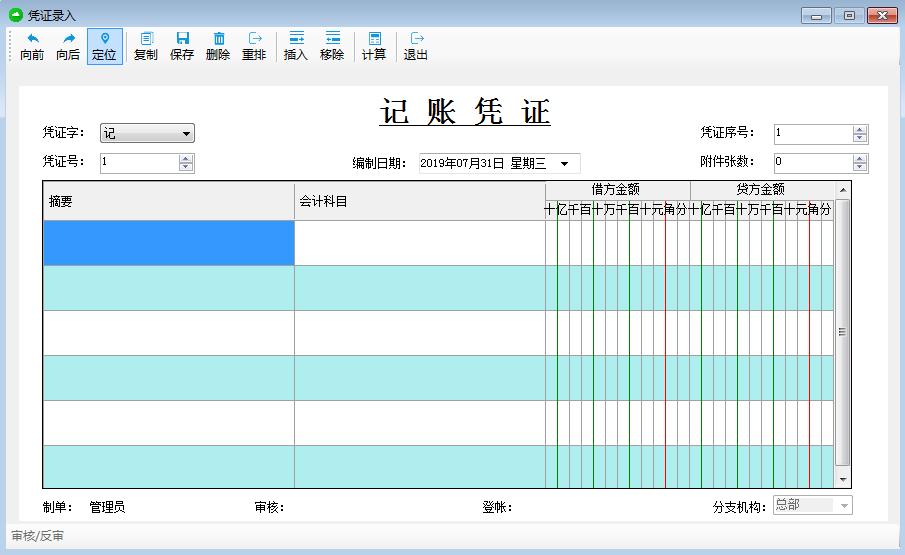Screen dimensions: 905x555
Task: Increase 凭证号 with up arrow
Action: tap(186, 159)
